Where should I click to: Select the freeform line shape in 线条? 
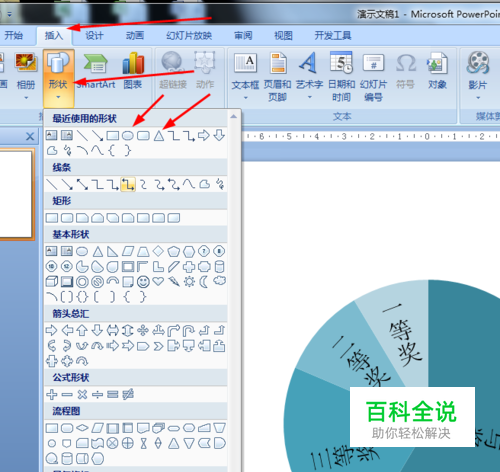tap(204, 184)
